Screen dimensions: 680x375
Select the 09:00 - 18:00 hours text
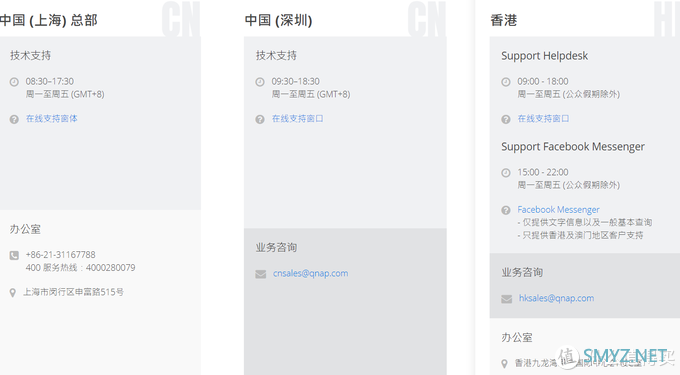click(543, 82)
